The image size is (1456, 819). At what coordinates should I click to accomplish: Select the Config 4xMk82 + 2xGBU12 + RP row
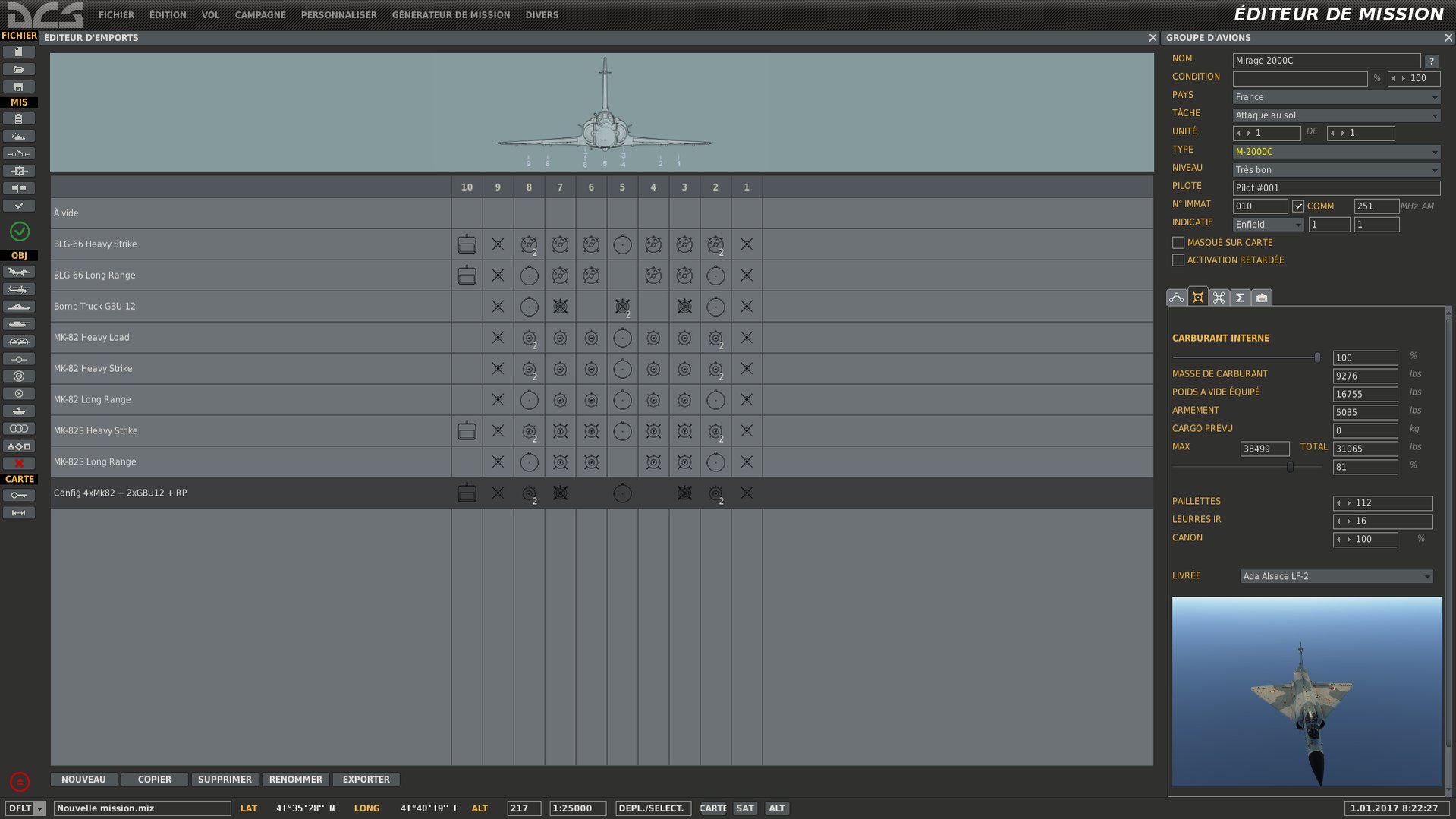[x=602, y=493]
